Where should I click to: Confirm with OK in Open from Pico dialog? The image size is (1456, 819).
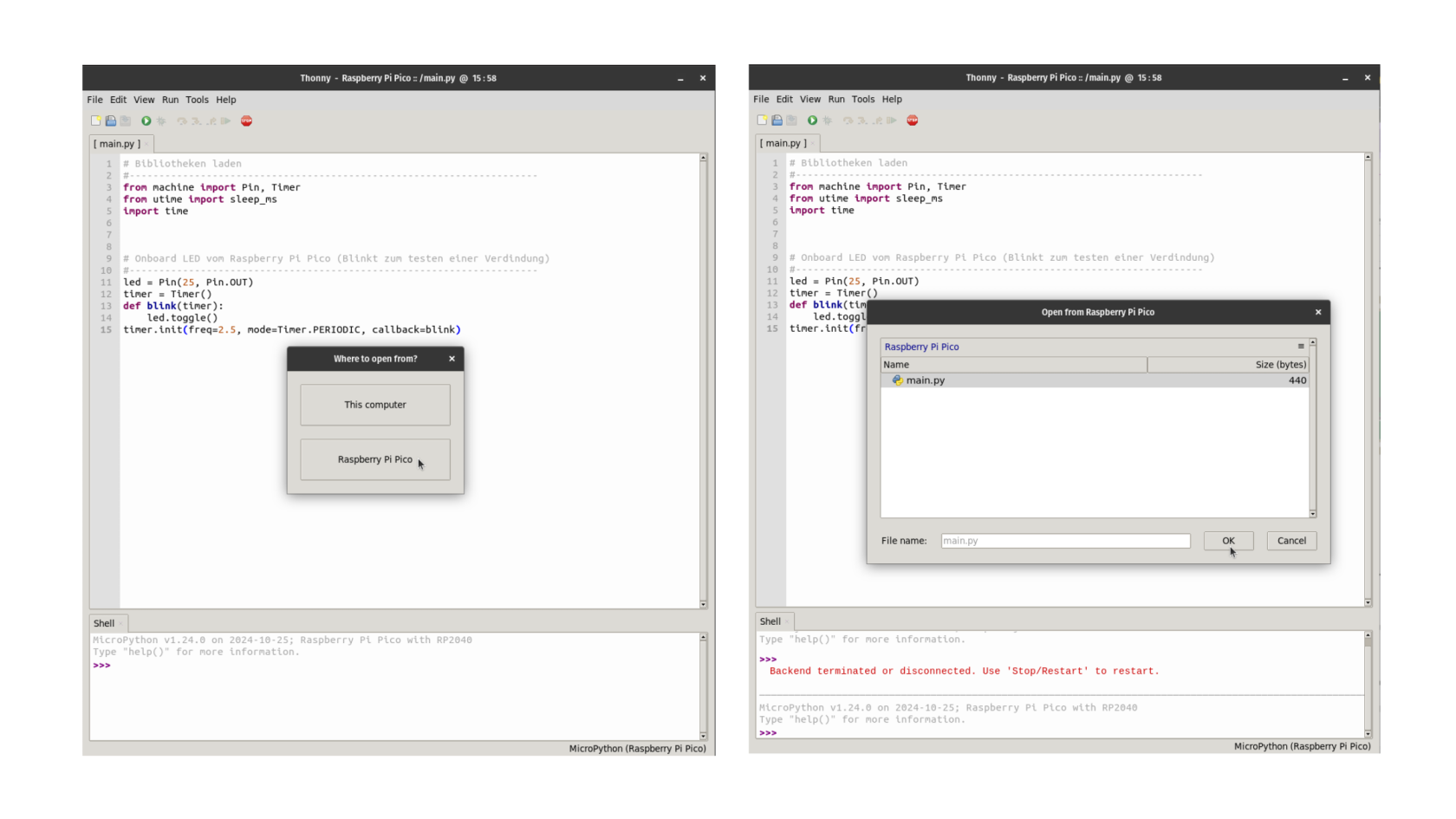point(1228,541)
